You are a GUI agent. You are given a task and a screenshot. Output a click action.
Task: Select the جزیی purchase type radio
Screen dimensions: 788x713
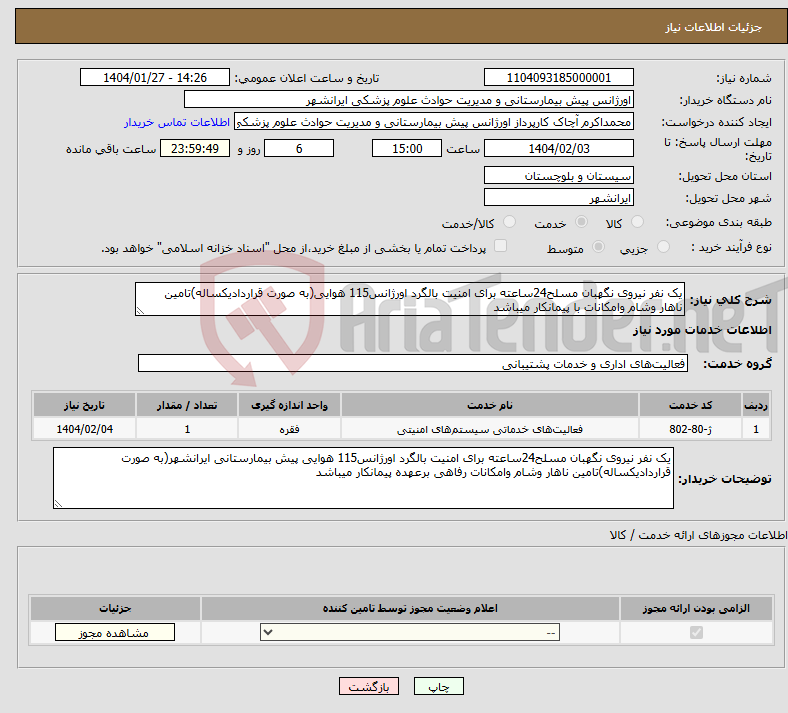663,246
